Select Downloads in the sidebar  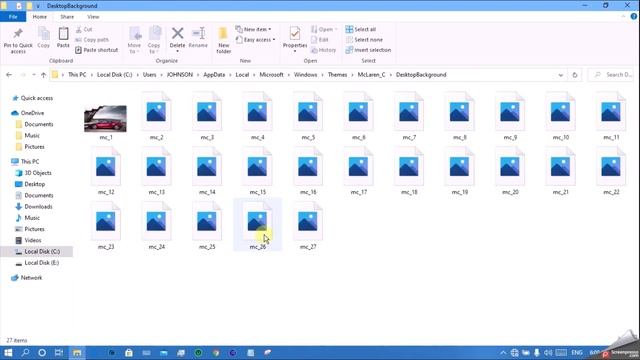[x=34, y=207]
